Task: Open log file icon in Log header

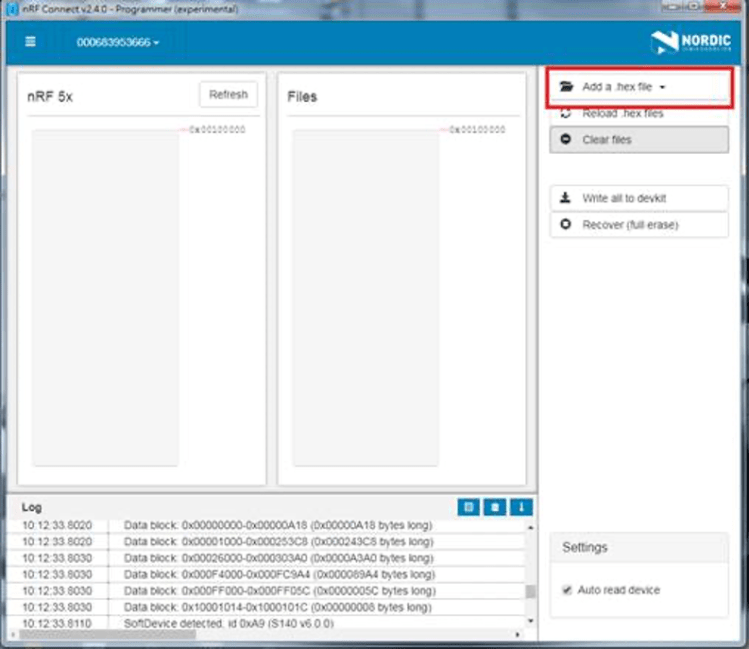Action: click(468, 507)
